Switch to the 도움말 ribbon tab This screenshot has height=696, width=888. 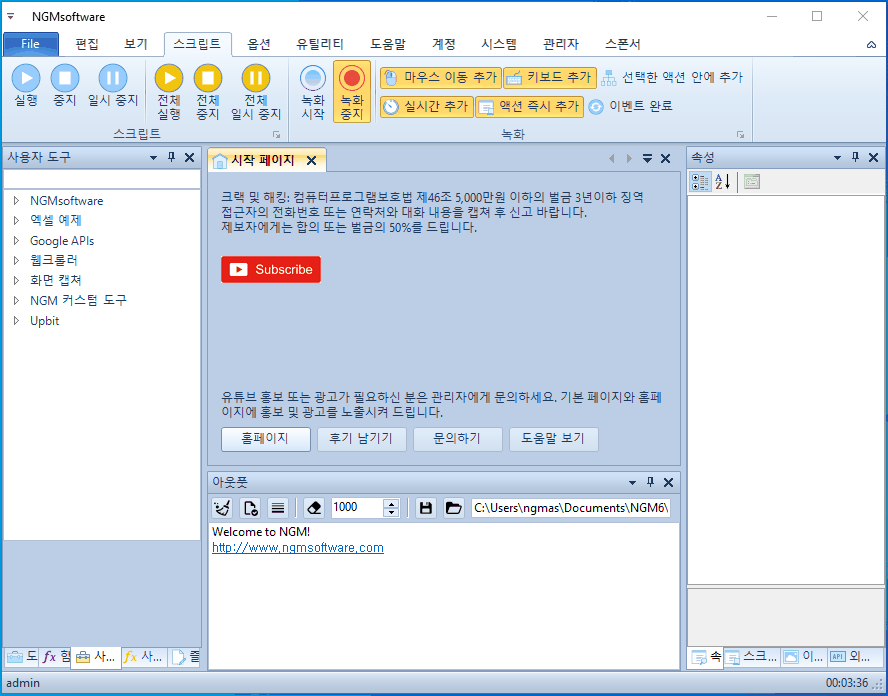[x=388, y=44]
